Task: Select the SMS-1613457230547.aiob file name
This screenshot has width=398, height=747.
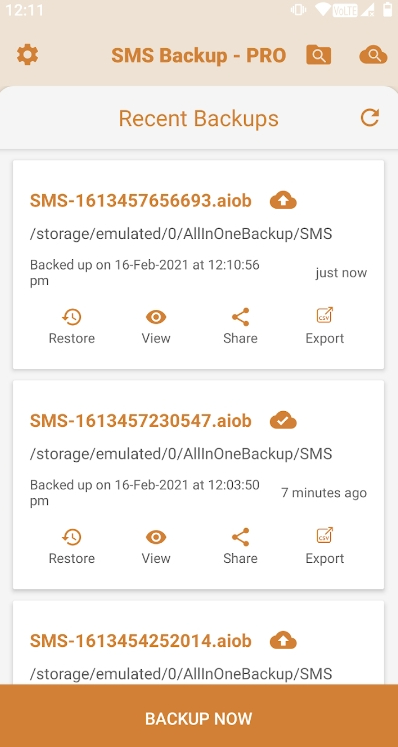Action: (141, 421)
